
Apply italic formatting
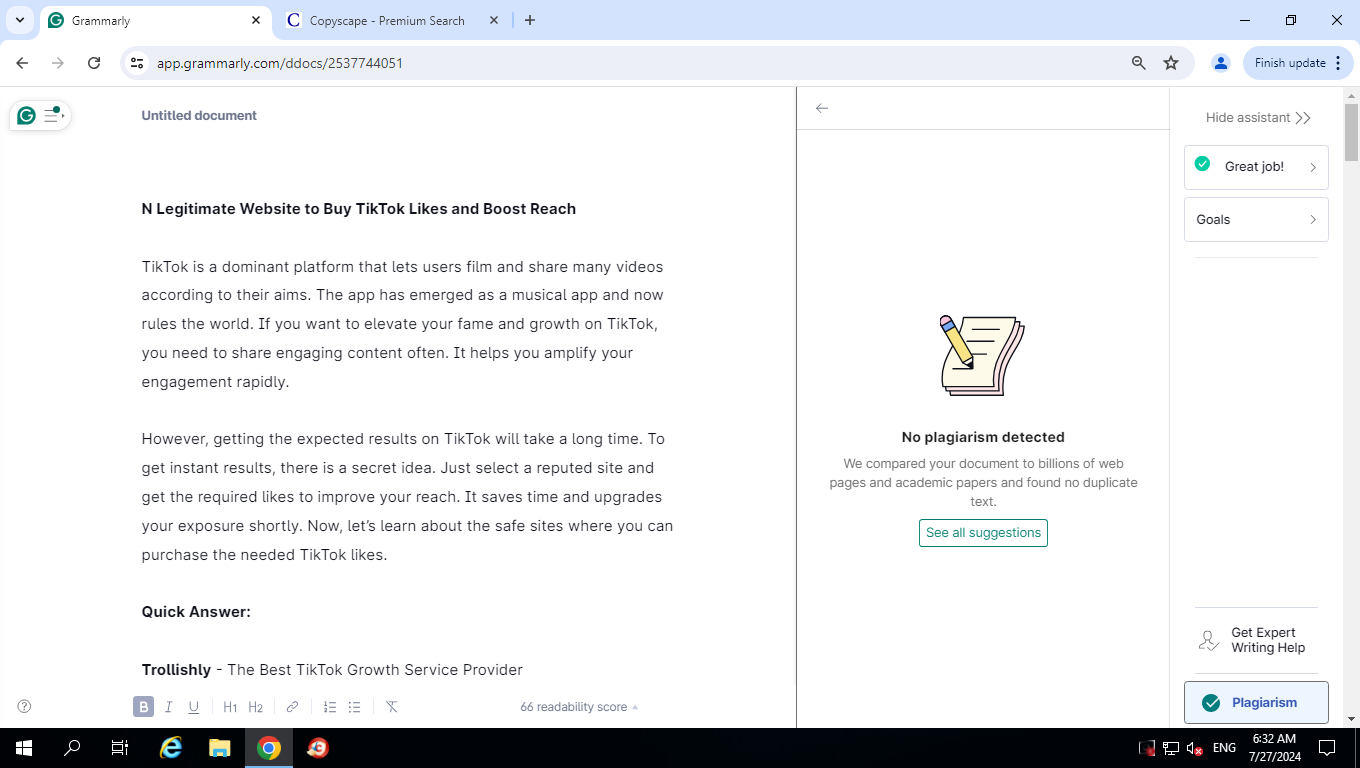[168, 707]
